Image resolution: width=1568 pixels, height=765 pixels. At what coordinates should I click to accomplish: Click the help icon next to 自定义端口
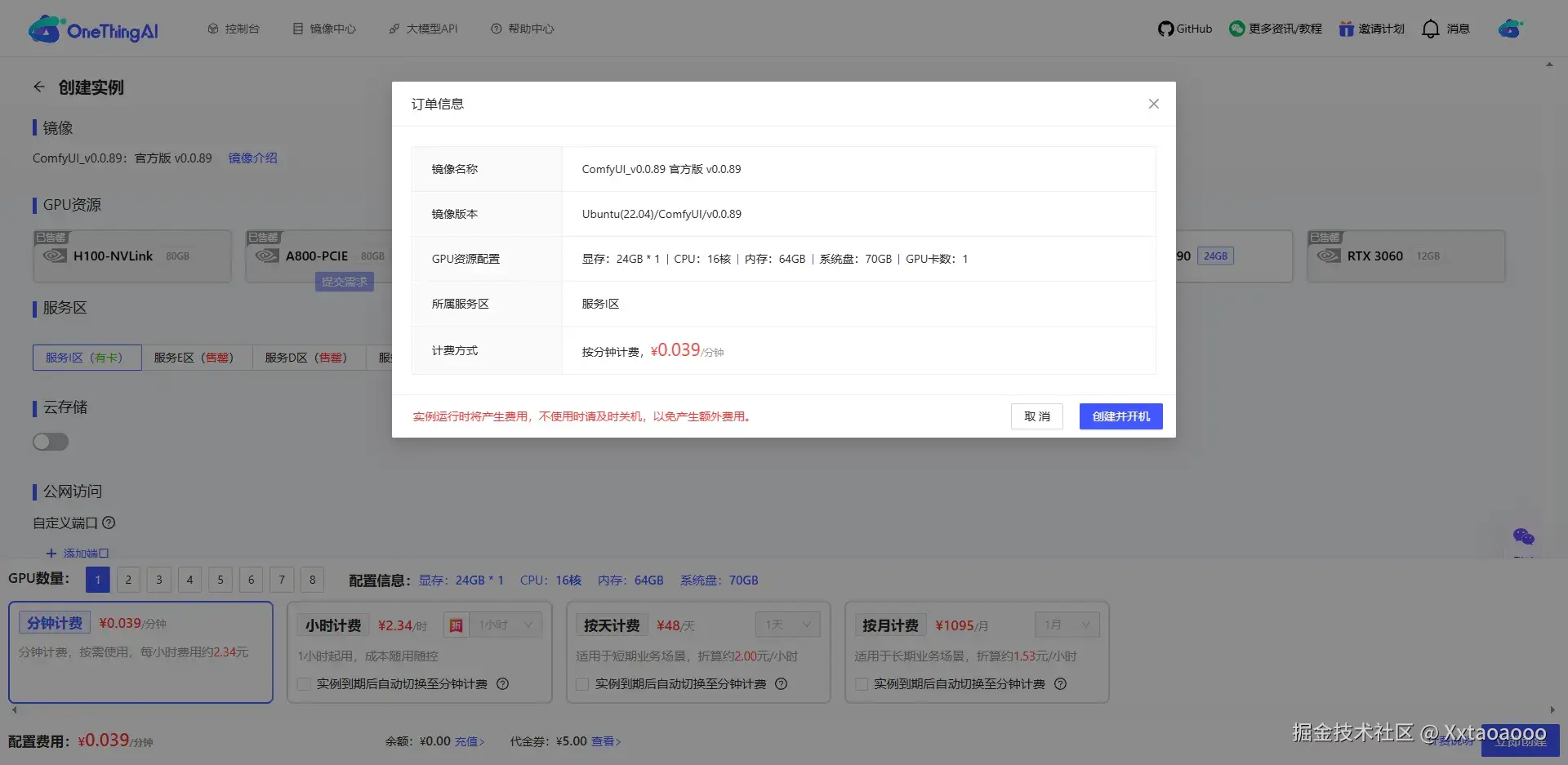[109, 523]
